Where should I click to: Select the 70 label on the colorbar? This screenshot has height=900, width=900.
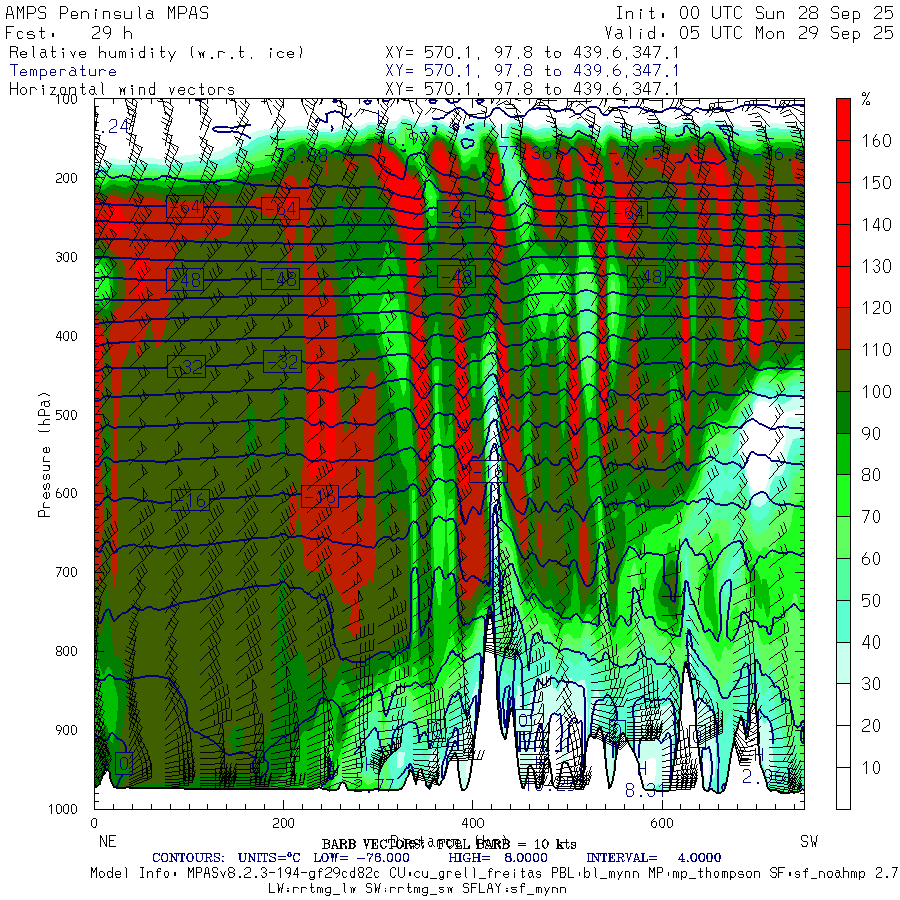tap(871, 517)
